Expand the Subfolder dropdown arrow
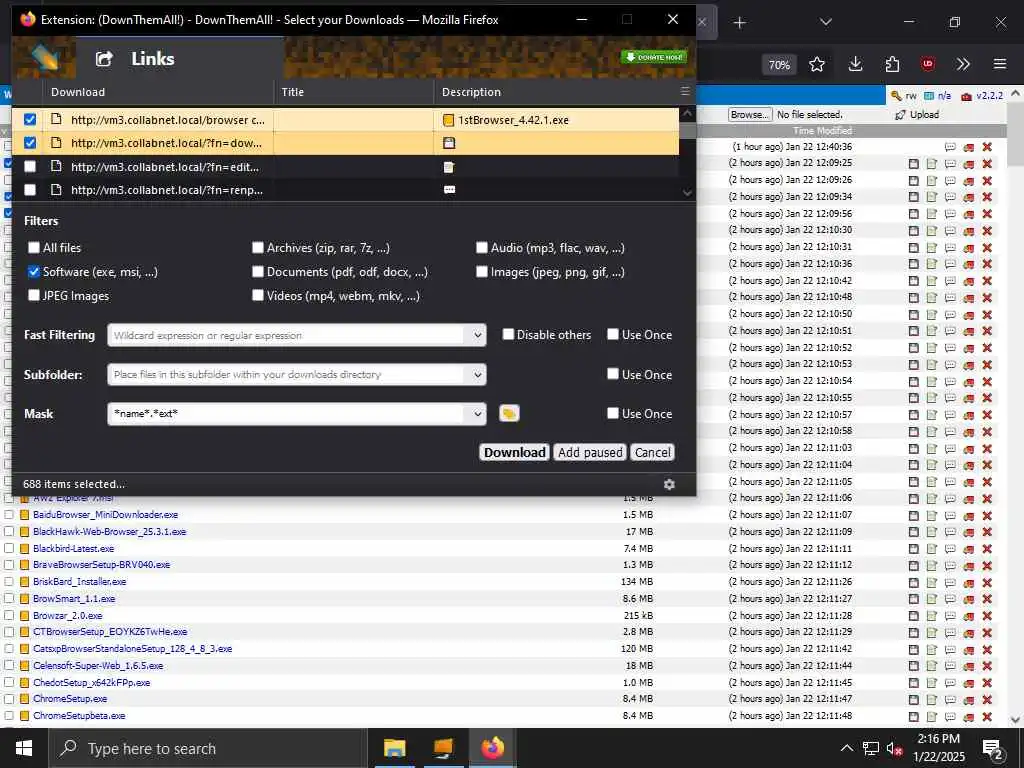Screen dimensions: 1024x768 [477, 375]
